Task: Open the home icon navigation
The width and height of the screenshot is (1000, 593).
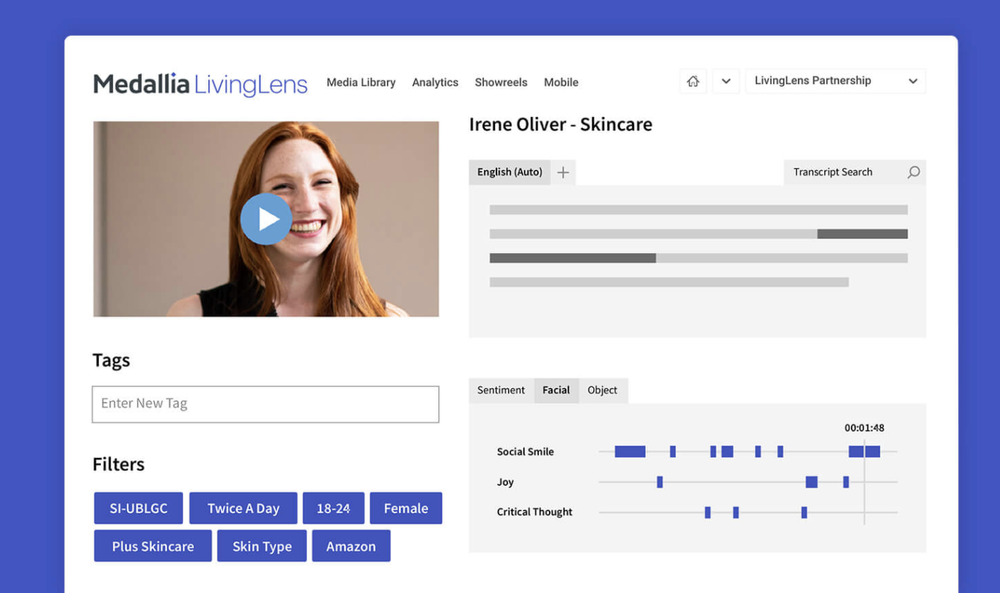Action: click(x=693, y=81)
